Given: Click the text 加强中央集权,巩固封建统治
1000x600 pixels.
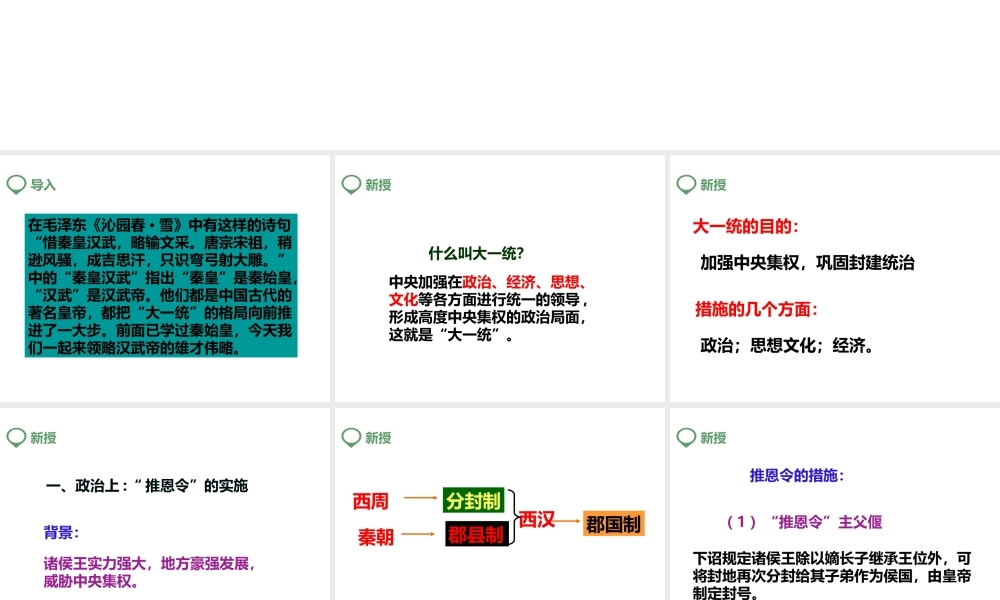Looking at the screenshot, I should pos(807,263).
